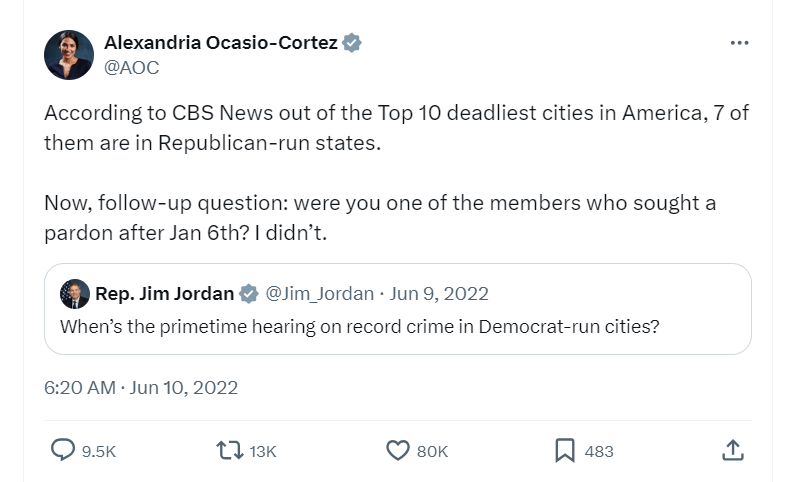This screenshot has height=482, width=800.
Task: Click the 13K reposts count
Action: point(262,452)
